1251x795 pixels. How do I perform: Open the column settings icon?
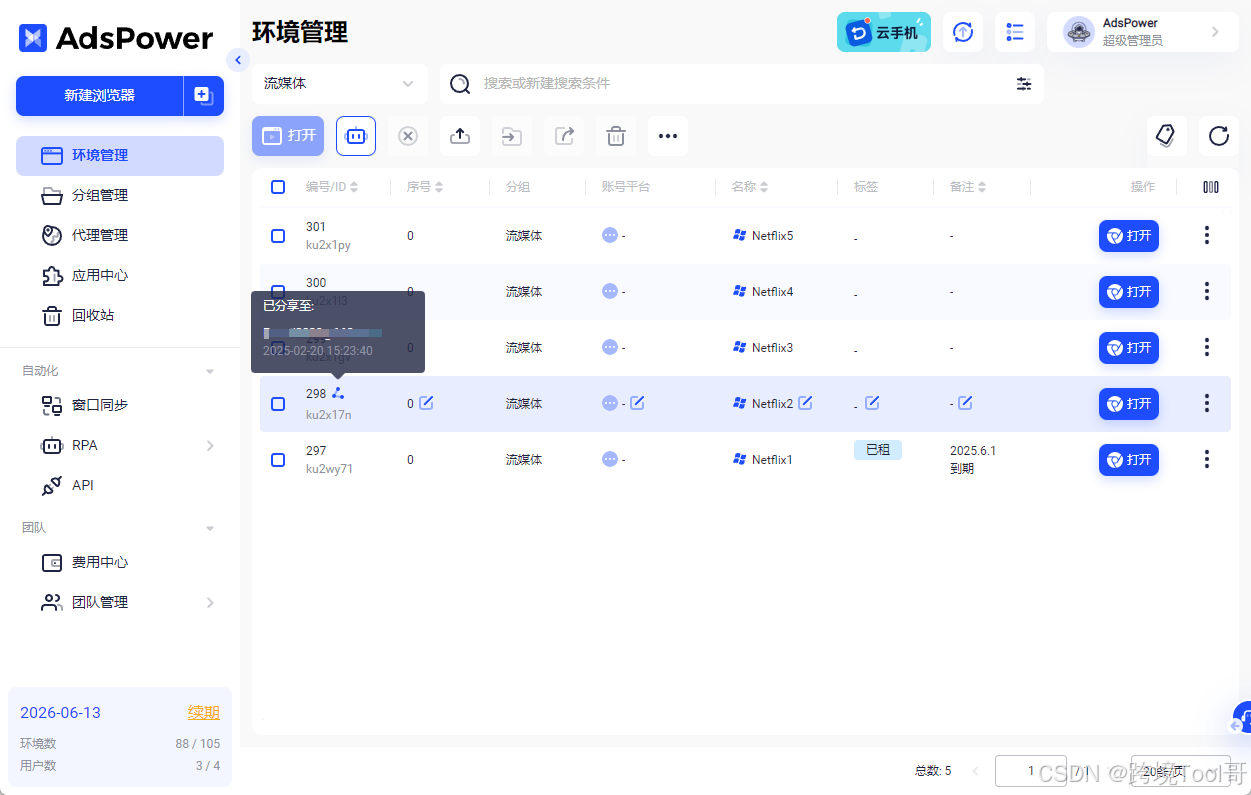[1211, 187]
